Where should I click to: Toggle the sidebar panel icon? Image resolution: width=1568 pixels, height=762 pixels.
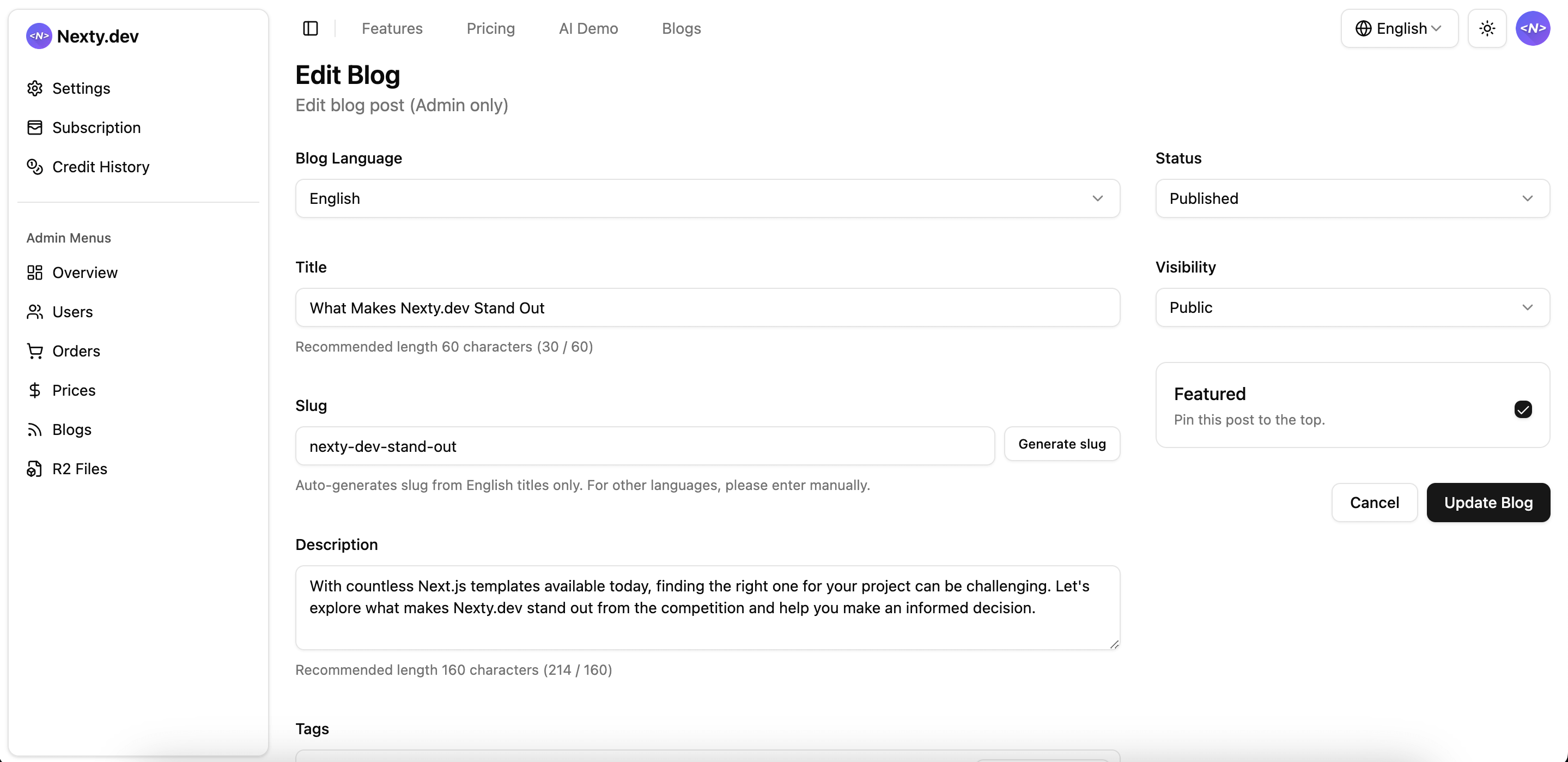pyautogui.click(x=311, y=28)
